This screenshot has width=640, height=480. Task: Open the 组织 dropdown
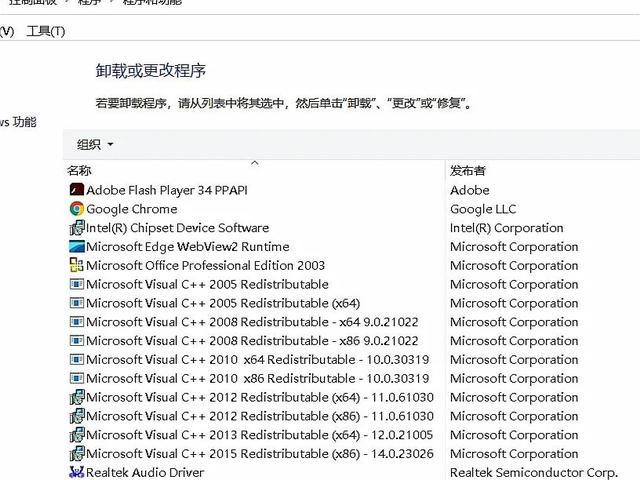coord(95,144)
